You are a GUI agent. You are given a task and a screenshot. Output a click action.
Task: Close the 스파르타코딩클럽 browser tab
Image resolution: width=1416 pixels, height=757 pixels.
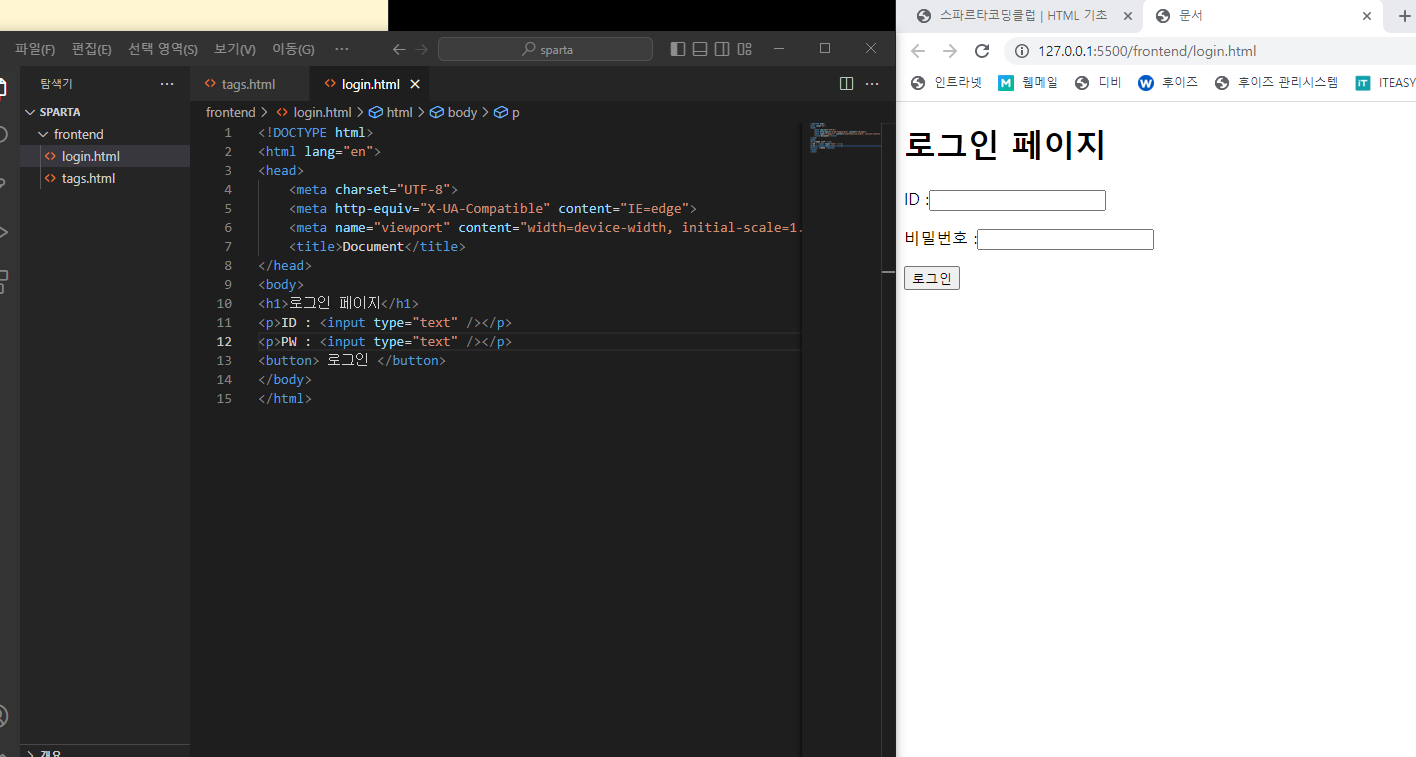click(x=1128, y=16)
